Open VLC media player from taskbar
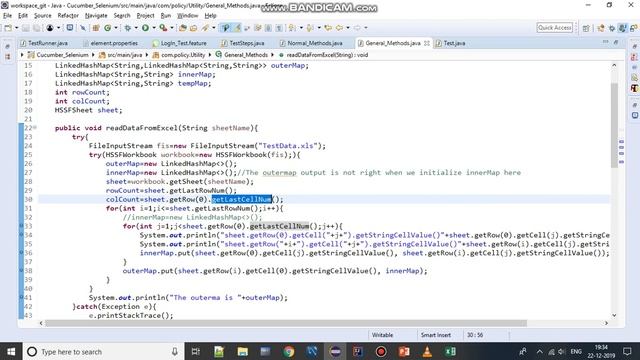The height and width of the screenshot is (360, 640). pyautogui.click(x=427, y=351)
